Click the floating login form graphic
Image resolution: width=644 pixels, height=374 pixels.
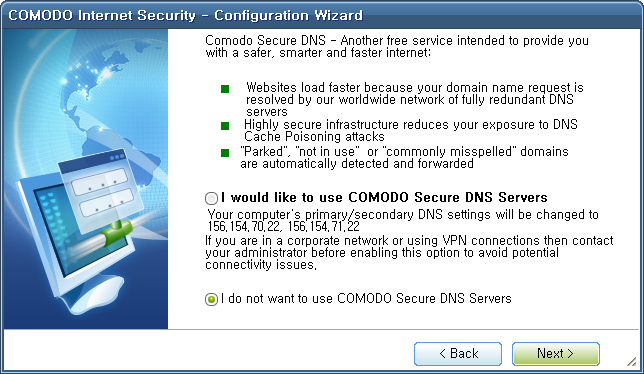(x=101, y=191)
